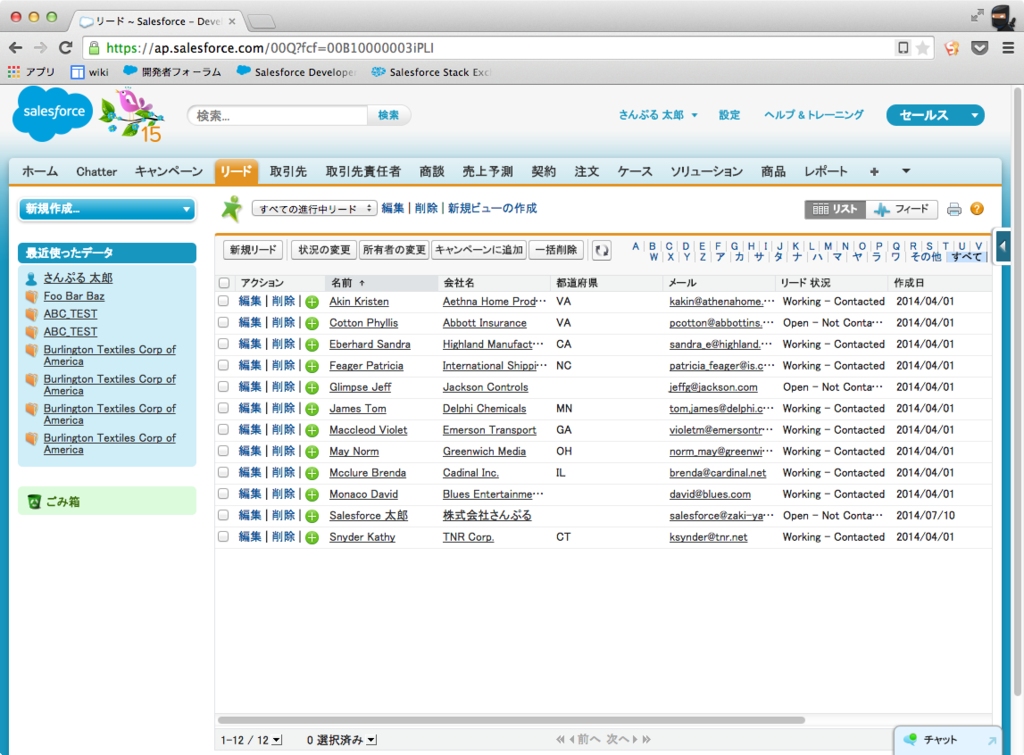Click green plus icon for Mcclure Brenda
The width and height of the screenshot is (1024, 755).
point(312,474)
